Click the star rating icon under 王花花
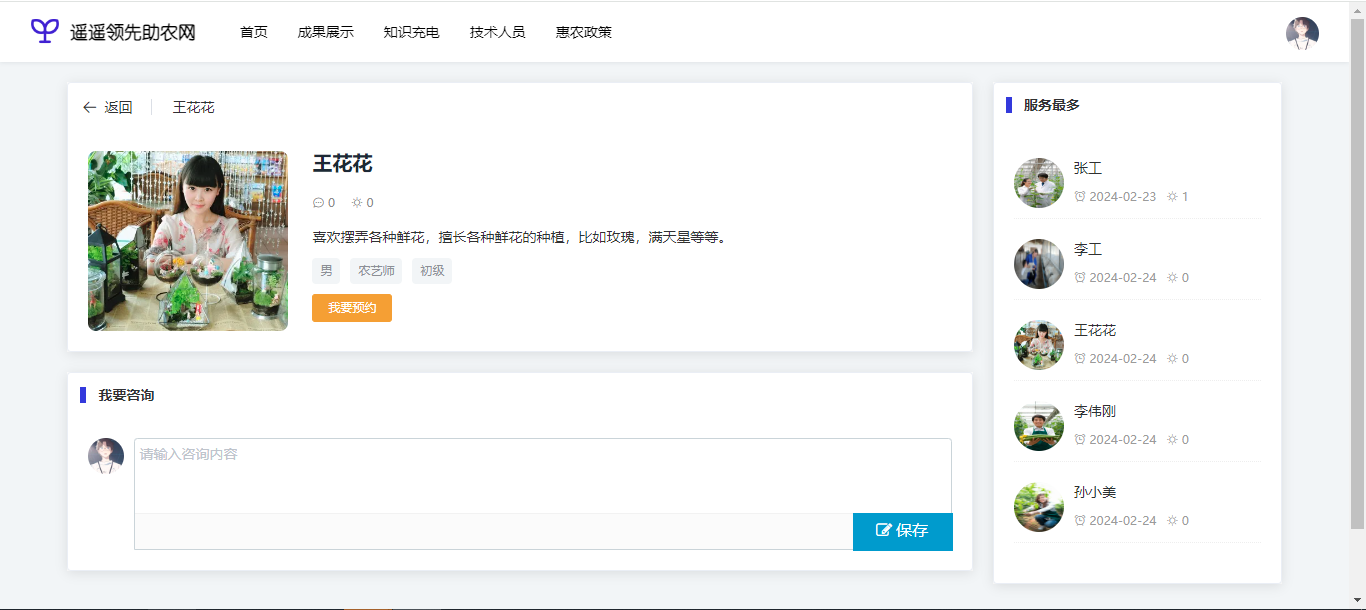 click(x=357, y=203)
